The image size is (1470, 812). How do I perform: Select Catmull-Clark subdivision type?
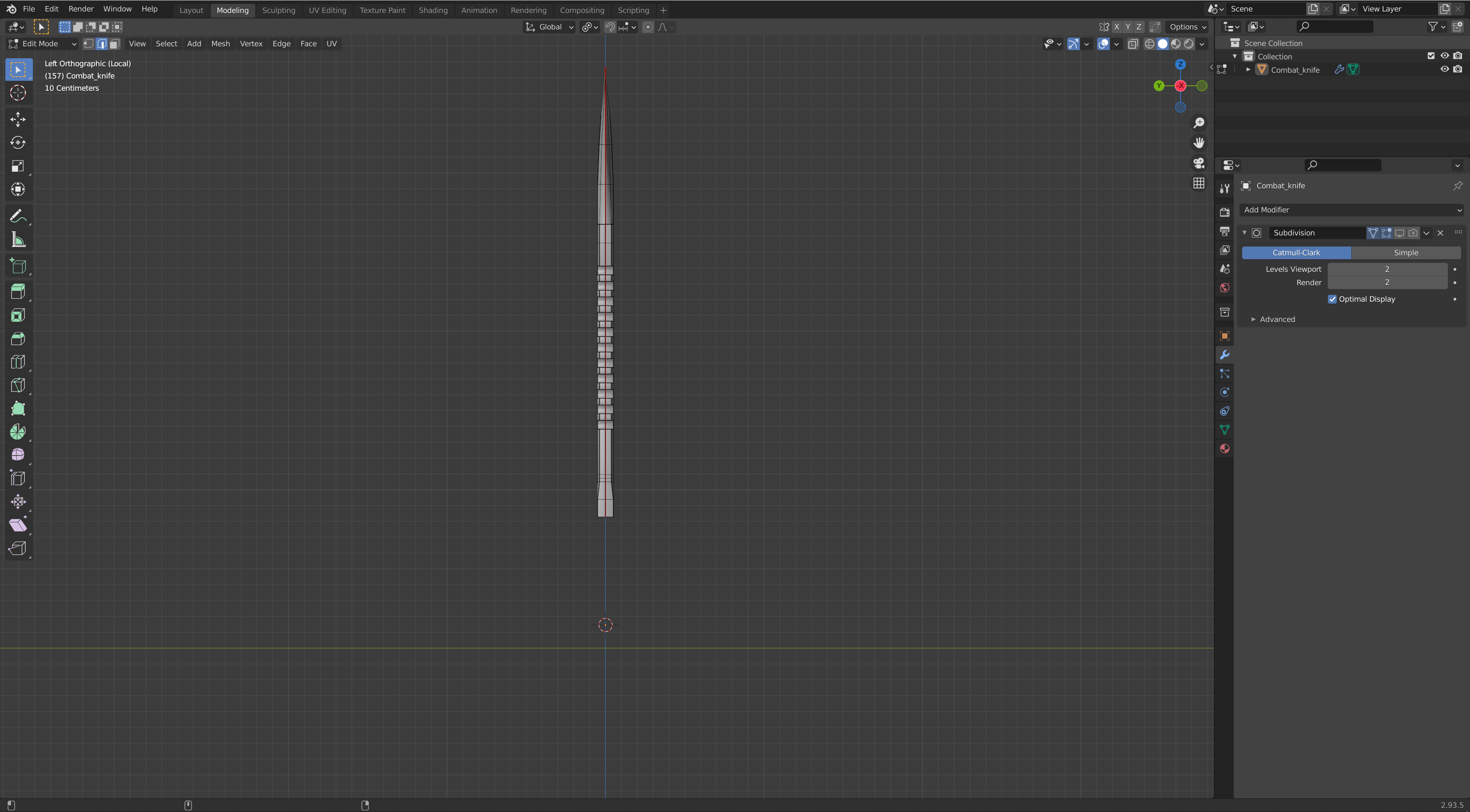[1296, 253]
